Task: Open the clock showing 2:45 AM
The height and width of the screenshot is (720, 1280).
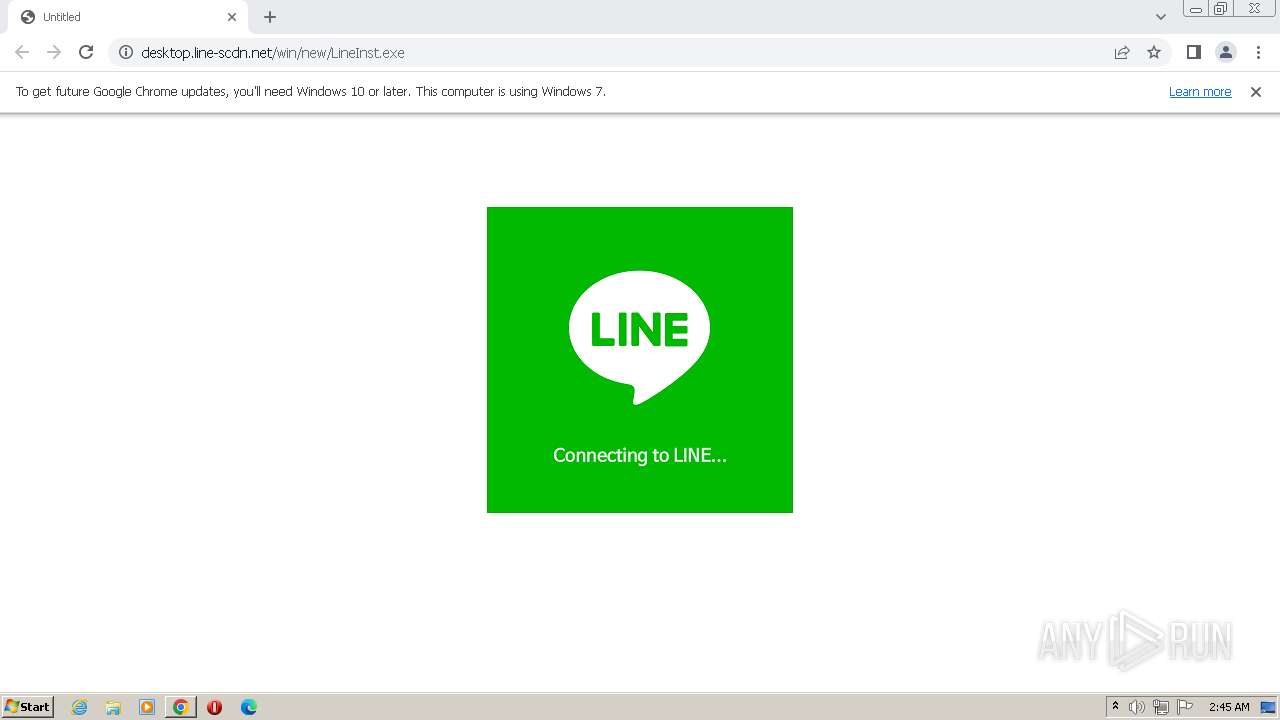Action: 1229,707
